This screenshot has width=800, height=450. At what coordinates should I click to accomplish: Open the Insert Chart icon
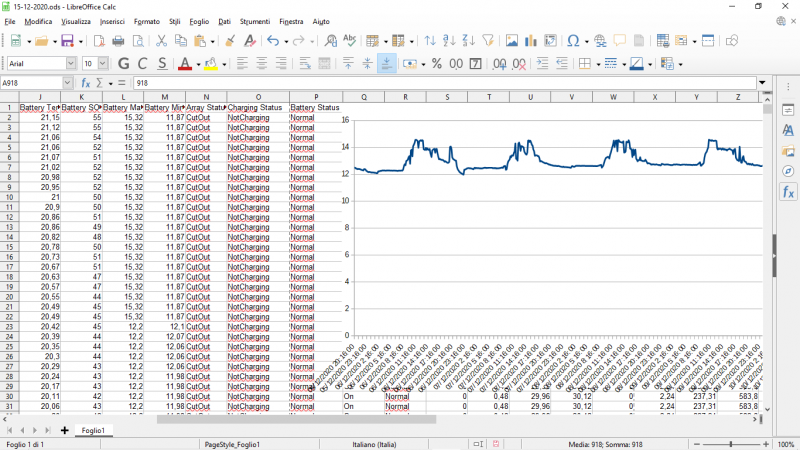tap(532, 41)
